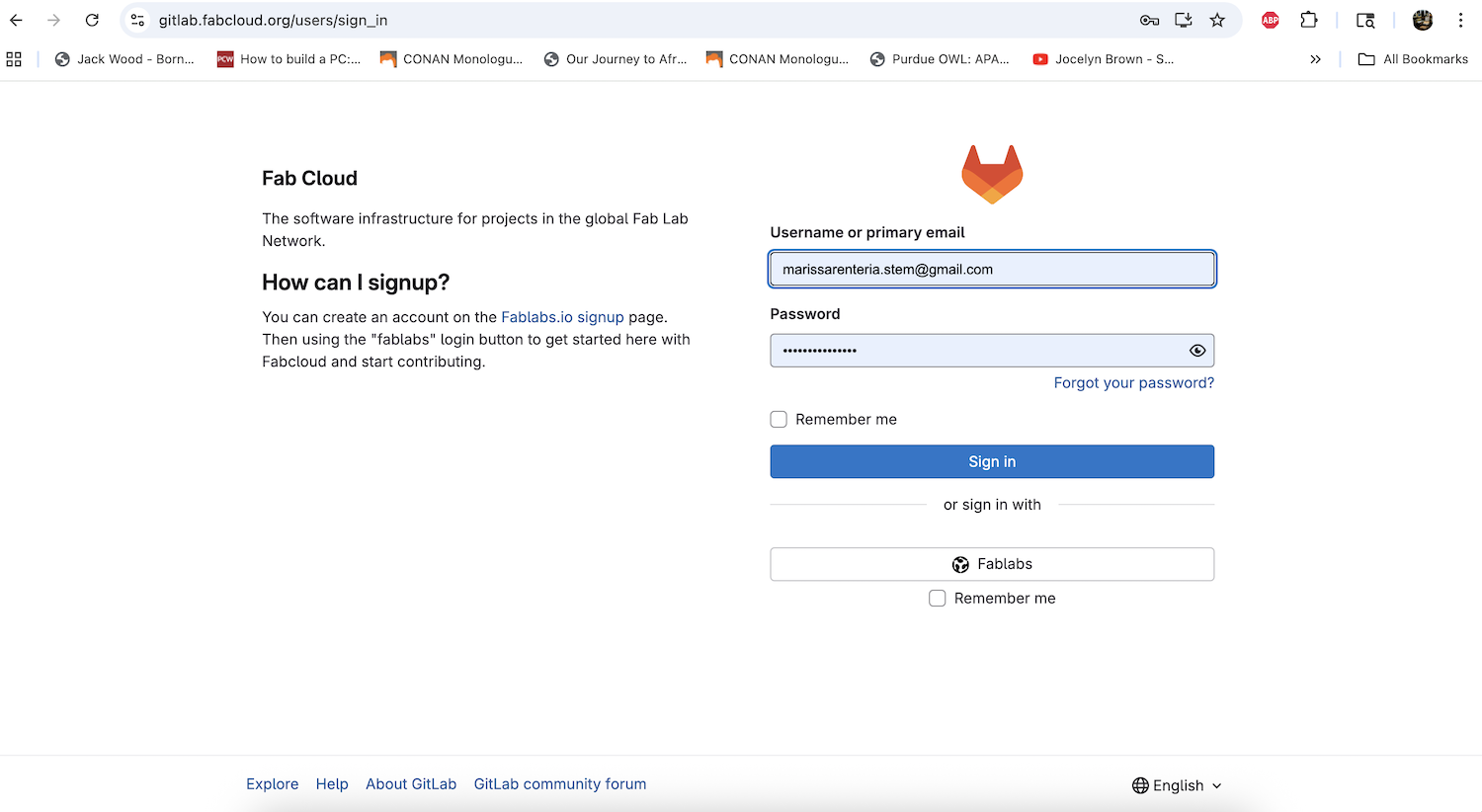1482x812 pixels.
Task: Show password using eye icon
Action: [x=1197, y=351]
